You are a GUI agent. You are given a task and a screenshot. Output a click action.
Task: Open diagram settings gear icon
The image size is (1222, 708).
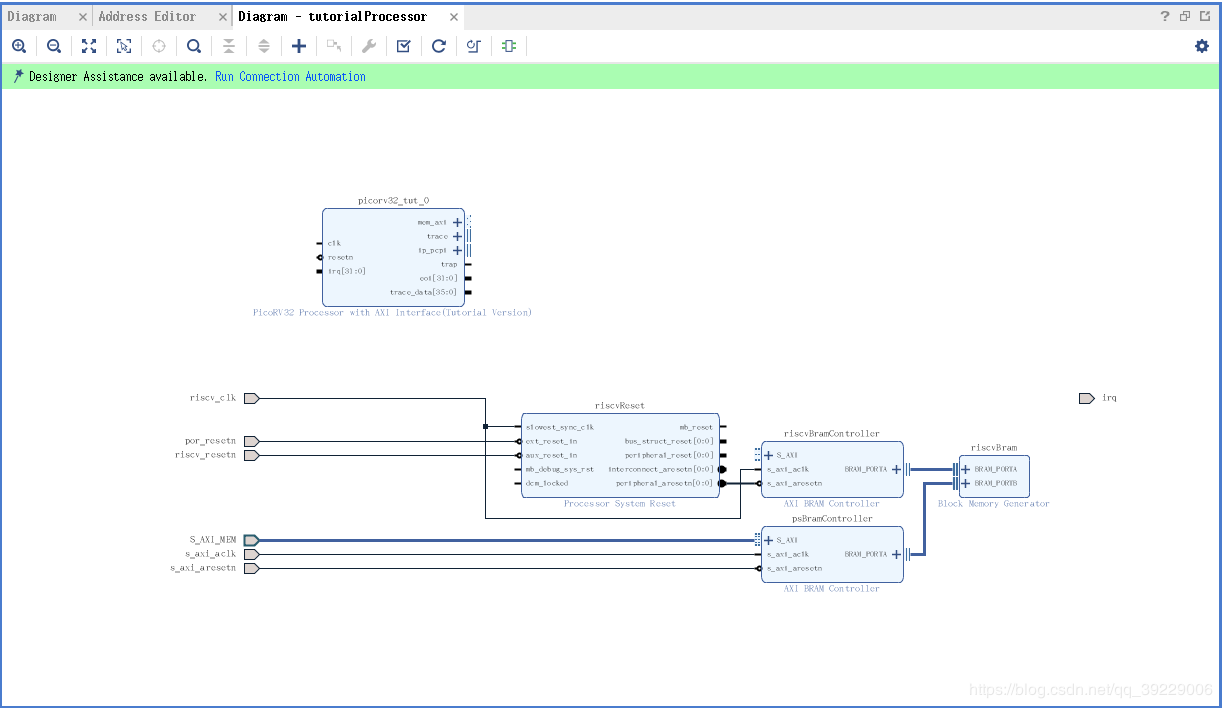[1202, 46]
